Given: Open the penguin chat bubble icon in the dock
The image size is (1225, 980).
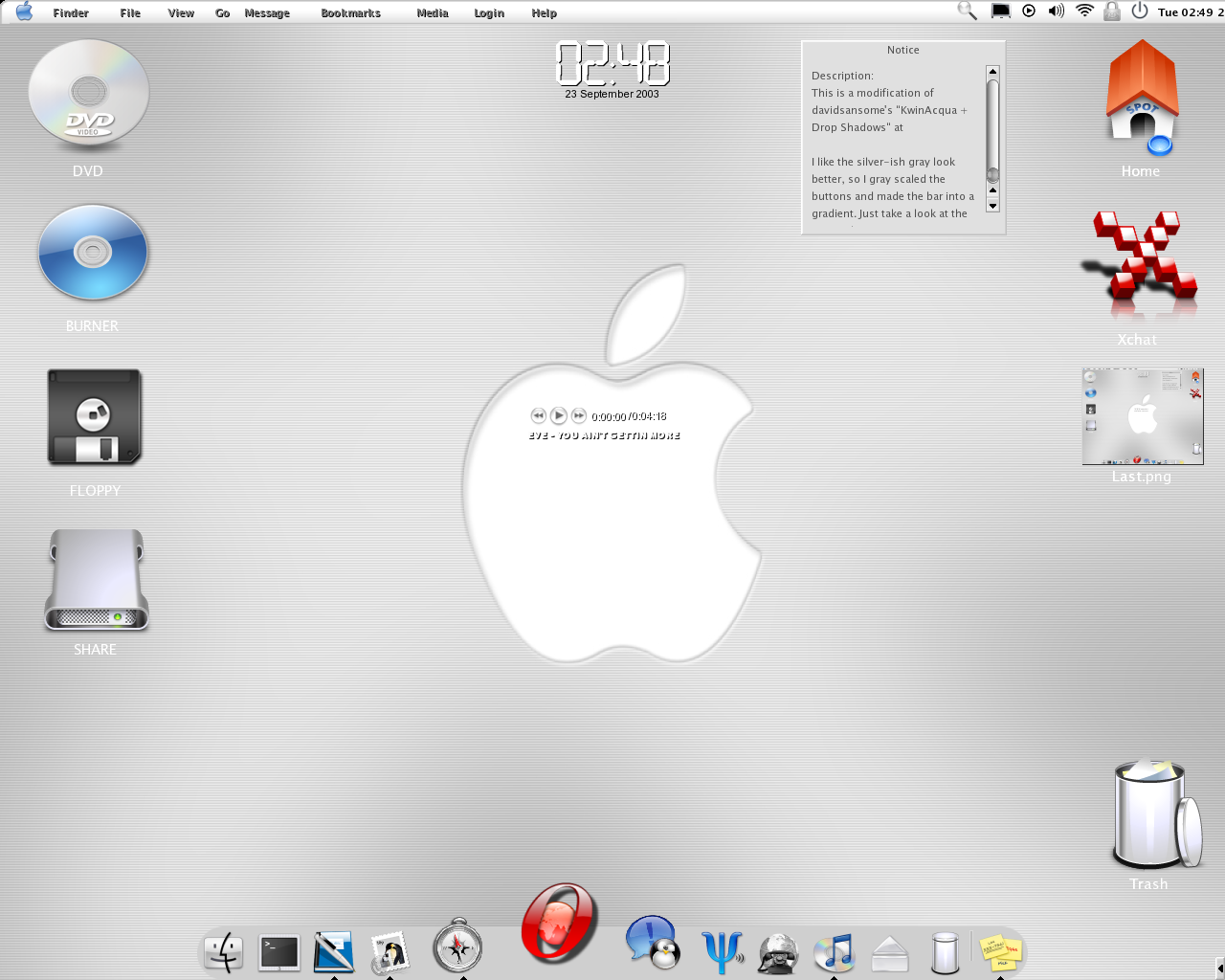Looking at the screenshot, I should coord(653,942).
